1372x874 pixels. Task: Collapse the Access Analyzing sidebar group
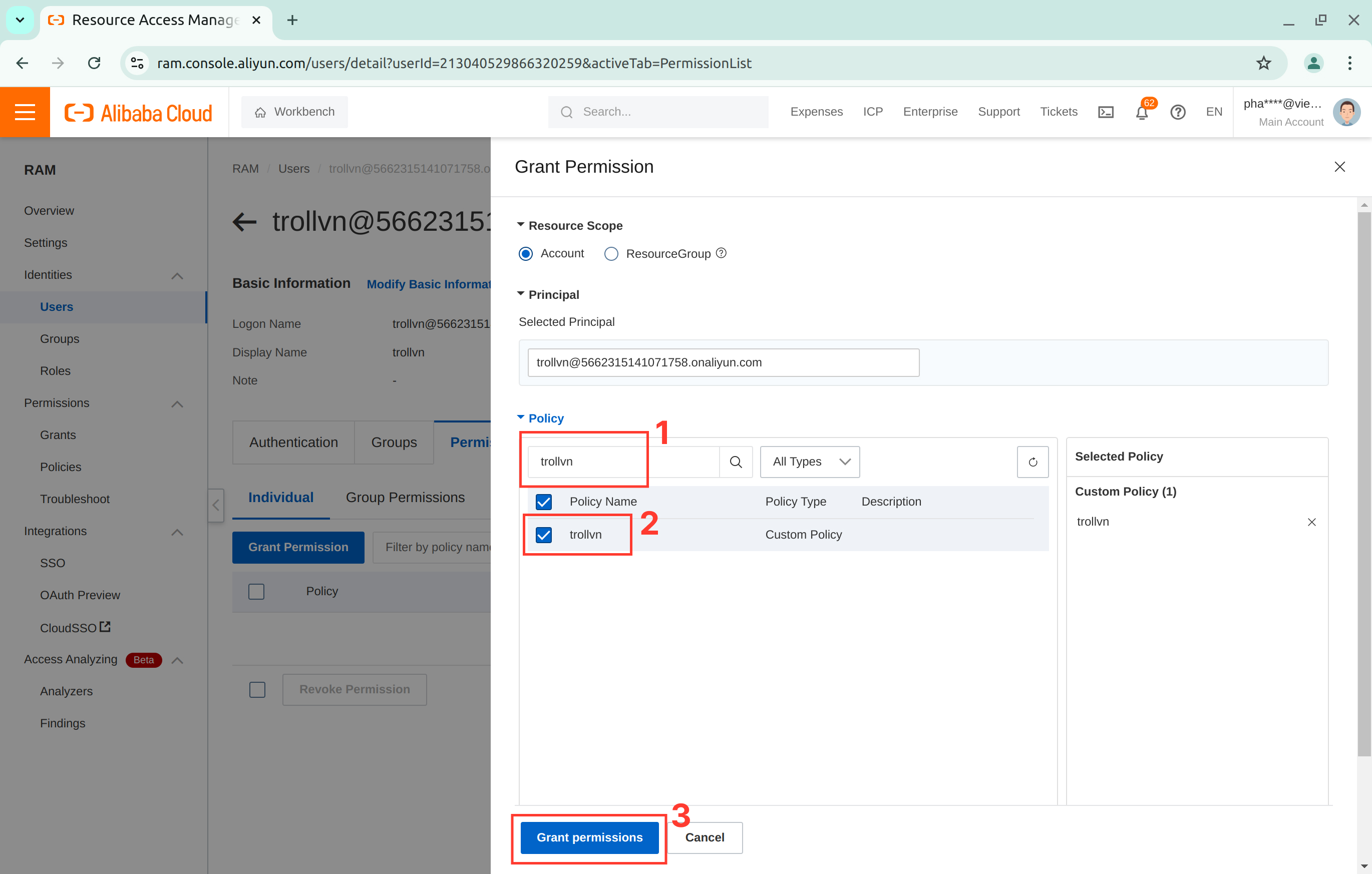177,660
